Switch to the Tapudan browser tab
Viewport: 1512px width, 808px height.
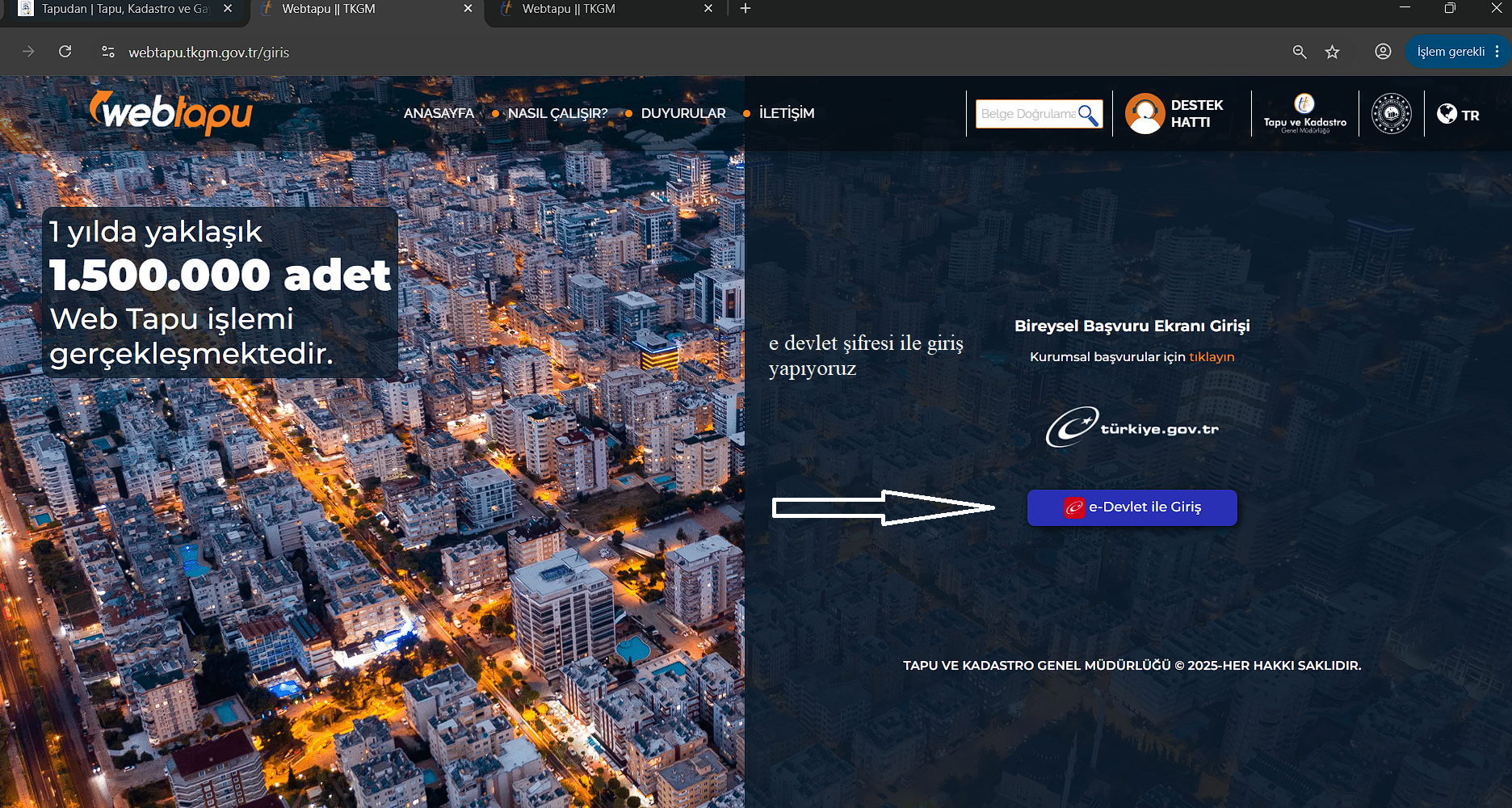point(125,9)
